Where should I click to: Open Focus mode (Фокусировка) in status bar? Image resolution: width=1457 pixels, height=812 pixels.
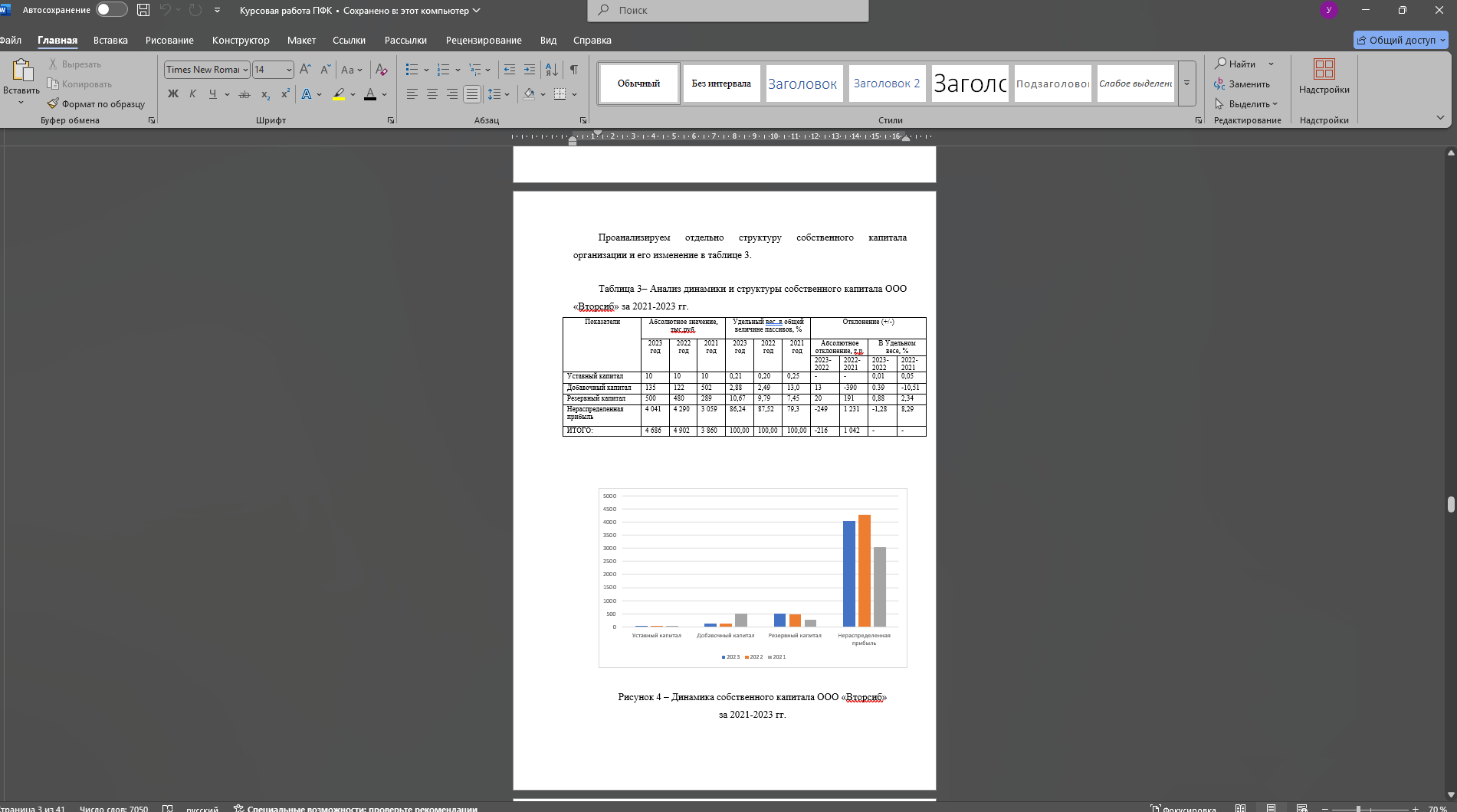[1183, 808]
